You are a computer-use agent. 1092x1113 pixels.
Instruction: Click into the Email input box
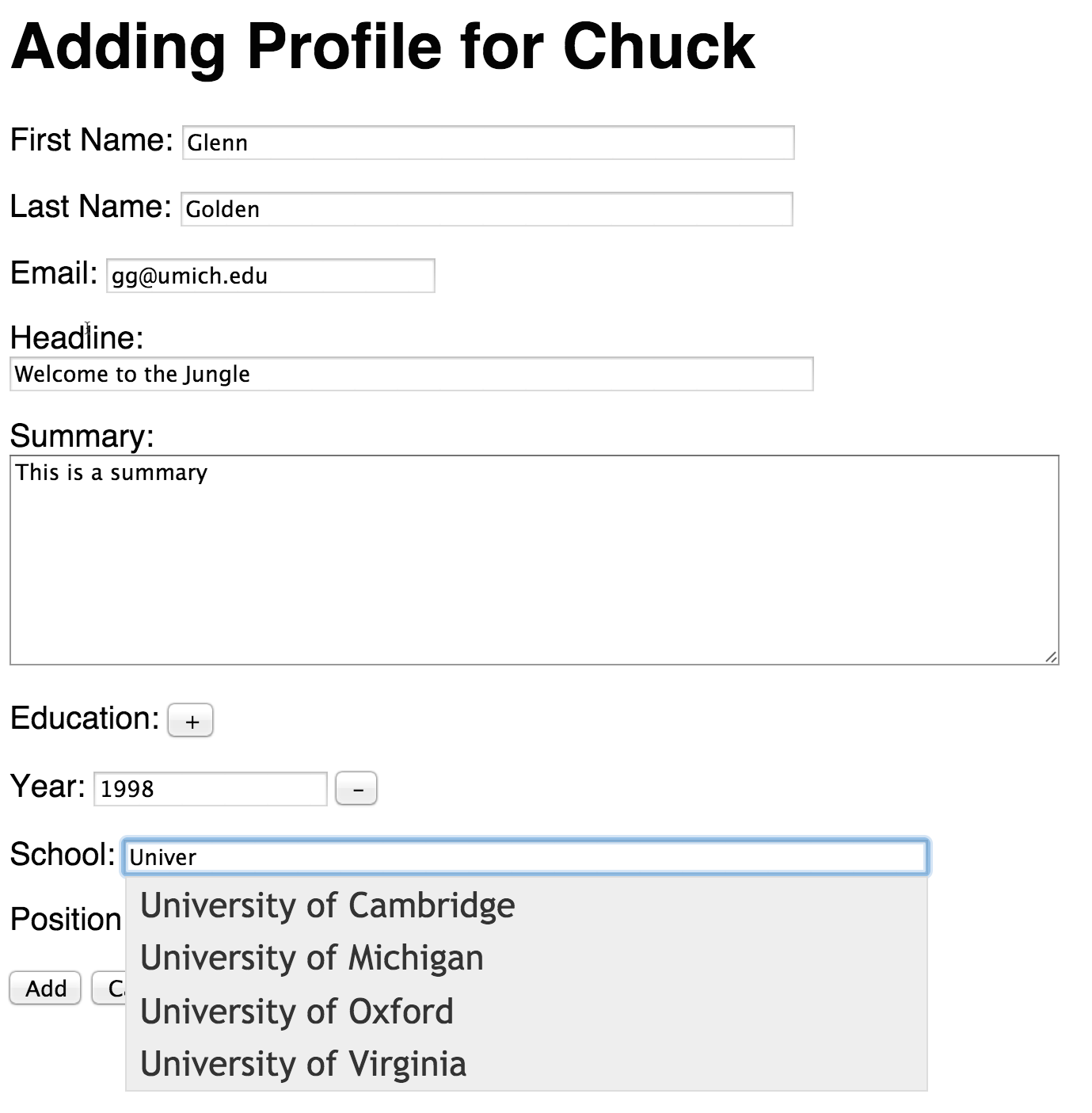(x=271, y=276)
